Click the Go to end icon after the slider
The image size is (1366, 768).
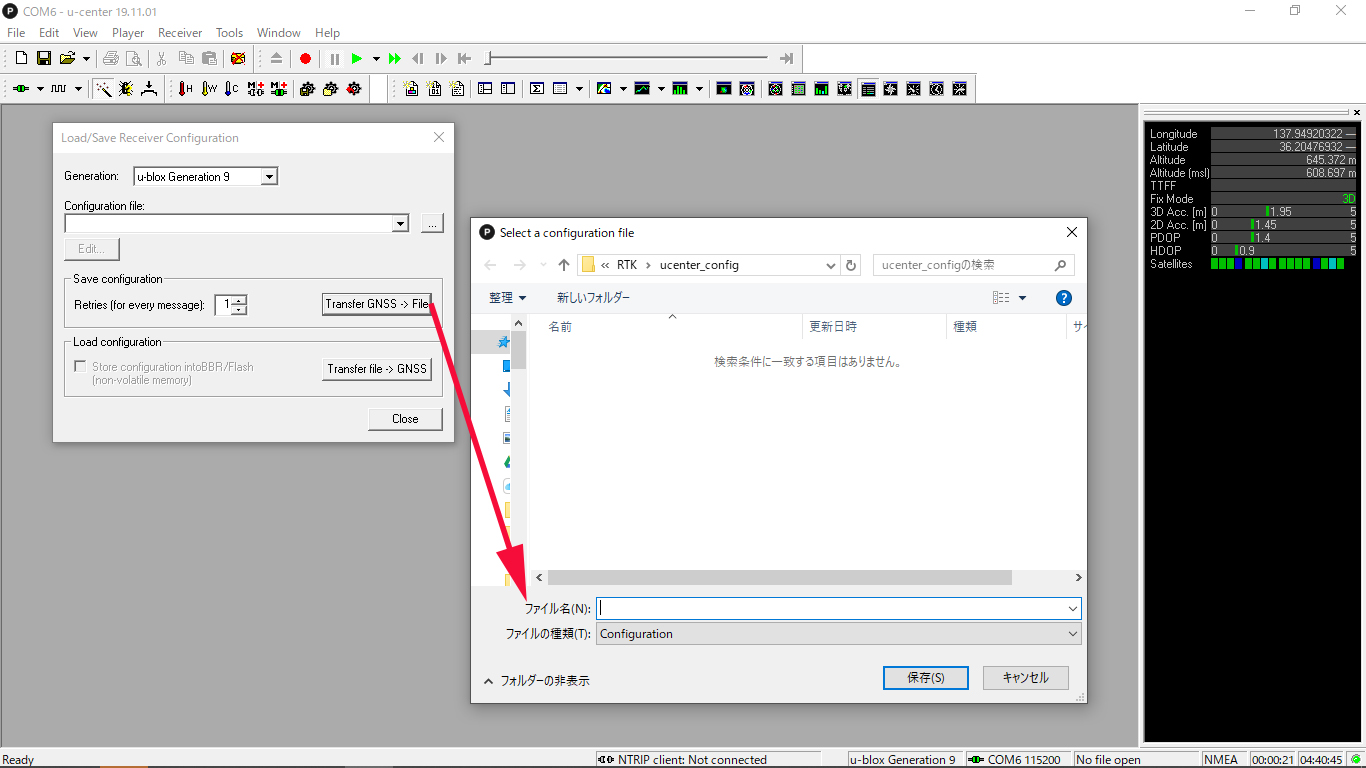pos(787,59)
